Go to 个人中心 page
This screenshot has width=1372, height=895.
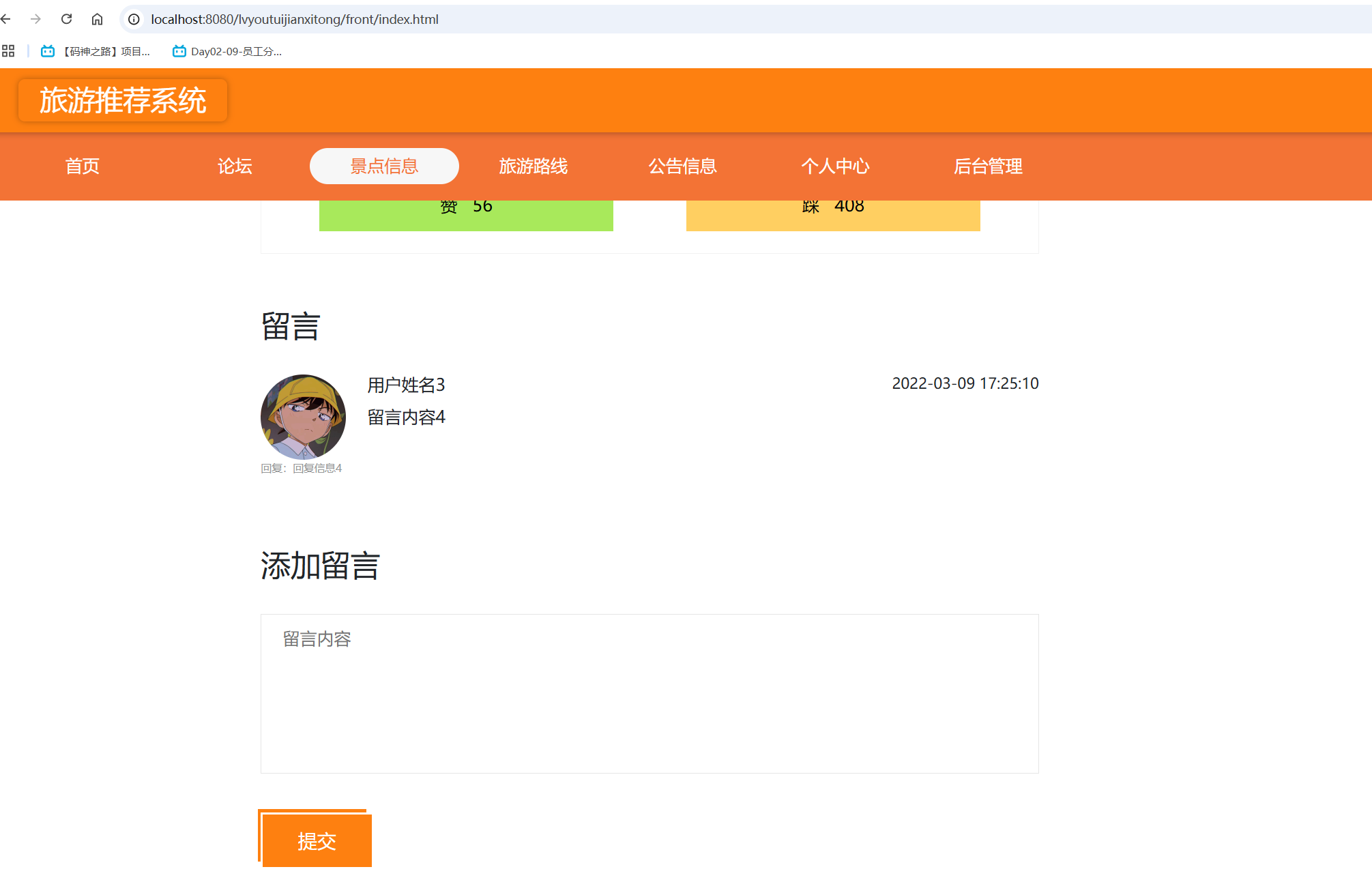[835, 166]
